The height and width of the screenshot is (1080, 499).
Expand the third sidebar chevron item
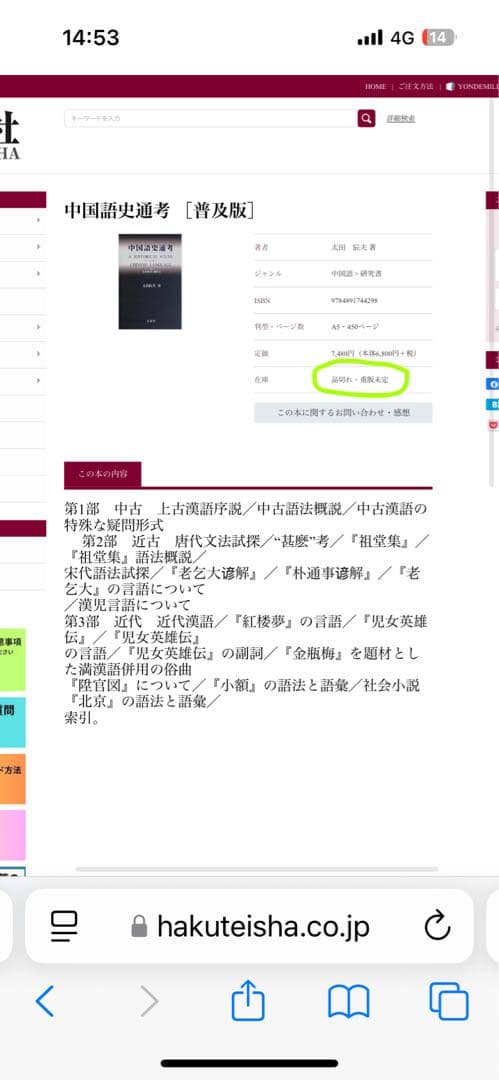[39, 274]
